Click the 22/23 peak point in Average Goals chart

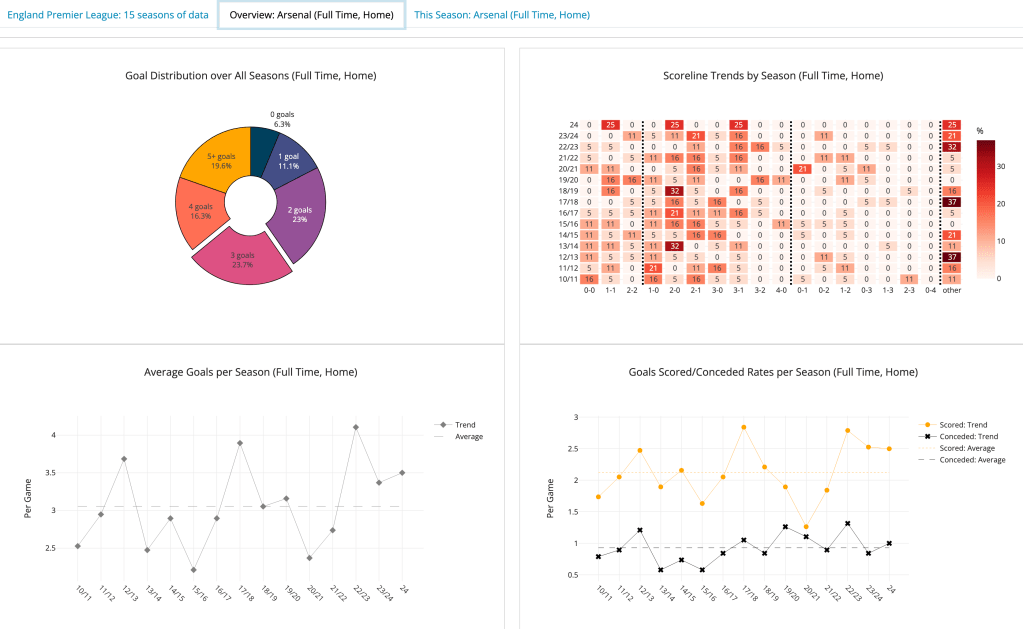pos(356,427)
